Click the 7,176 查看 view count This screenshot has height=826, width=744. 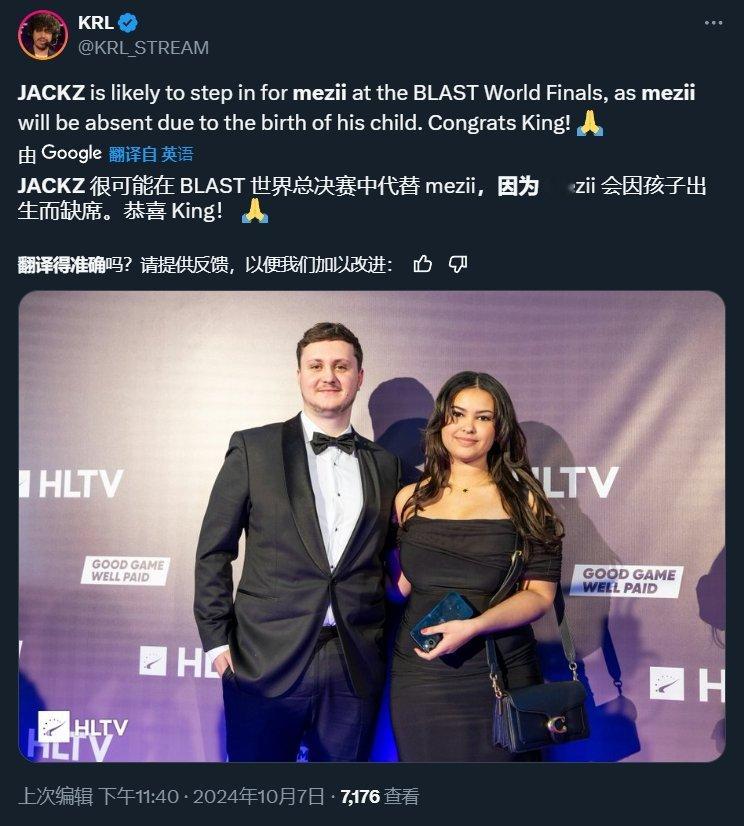pos(379,796)
